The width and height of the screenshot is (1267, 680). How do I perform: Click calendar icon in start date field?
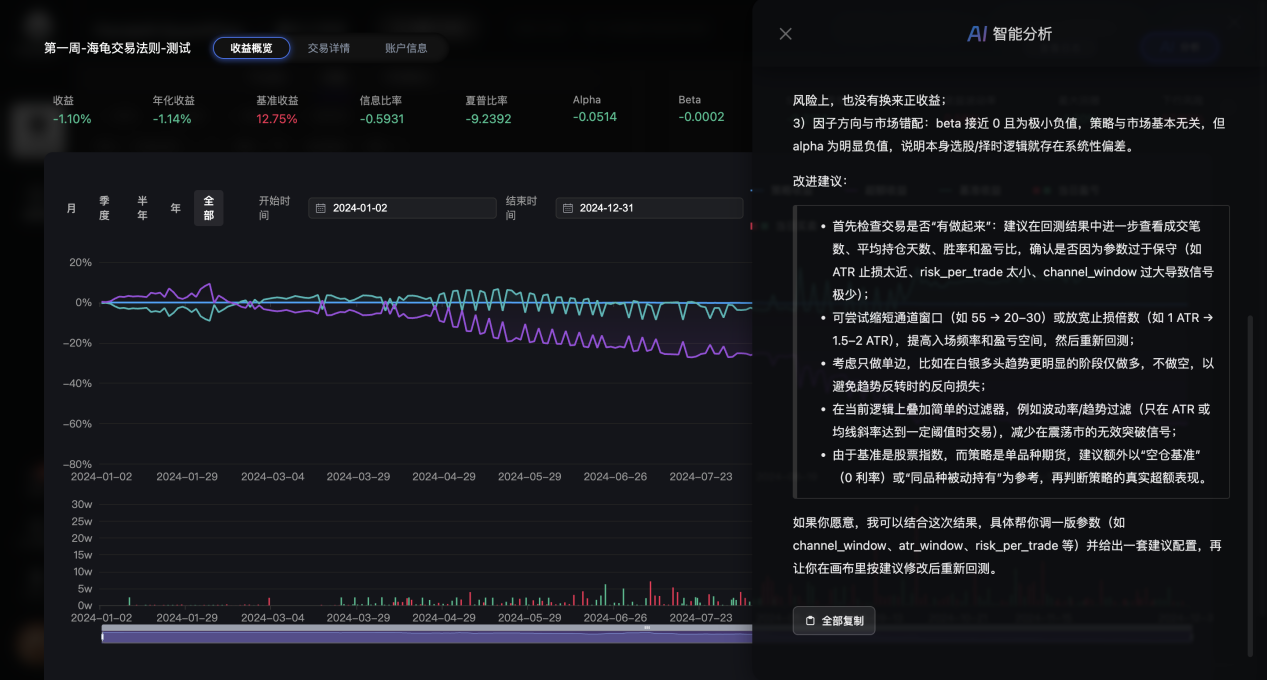(321, 208)
